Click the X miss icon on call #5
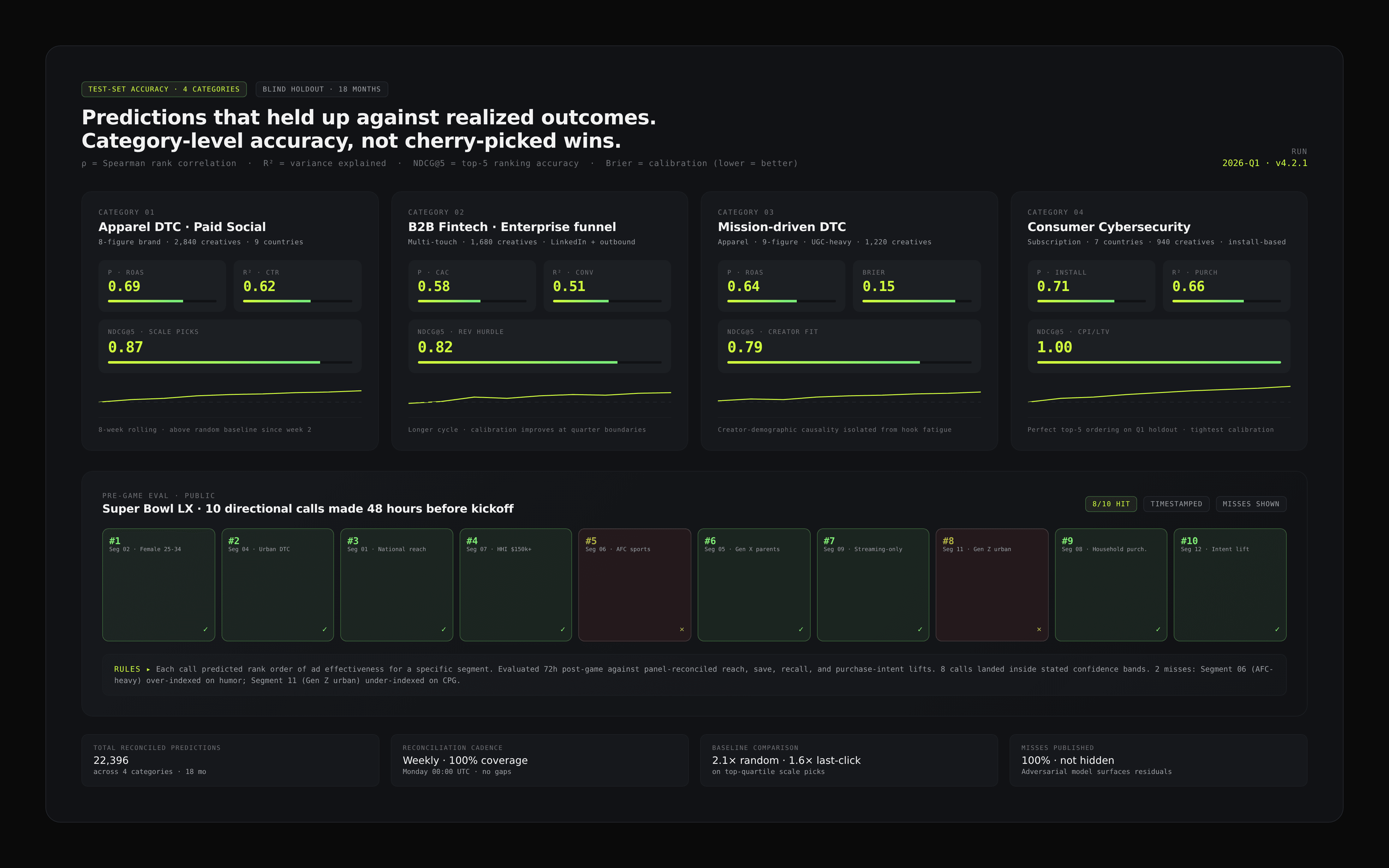This screenshot has width=1389, height=868. click(x=682, y=629)
